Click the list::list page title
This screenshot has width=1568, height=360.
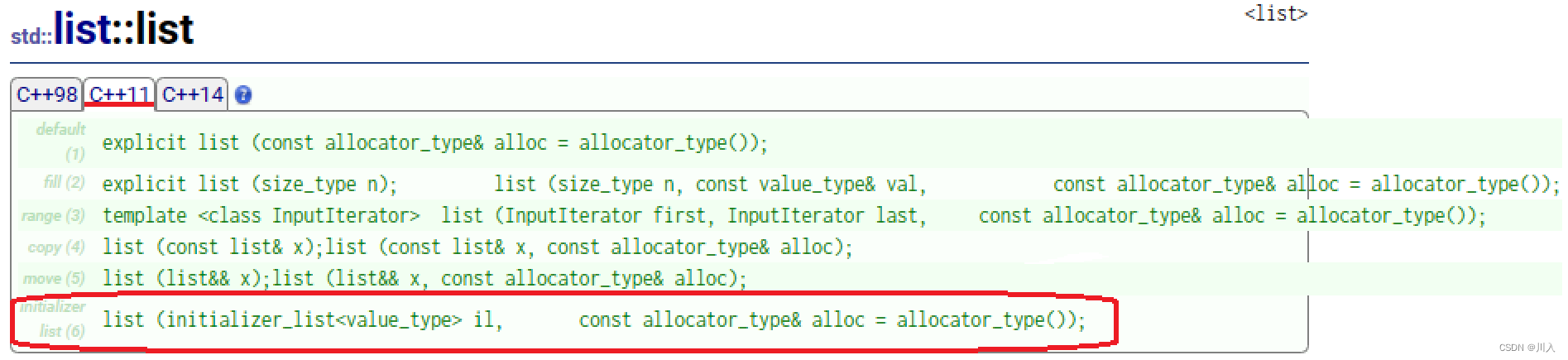click(123, 29)
